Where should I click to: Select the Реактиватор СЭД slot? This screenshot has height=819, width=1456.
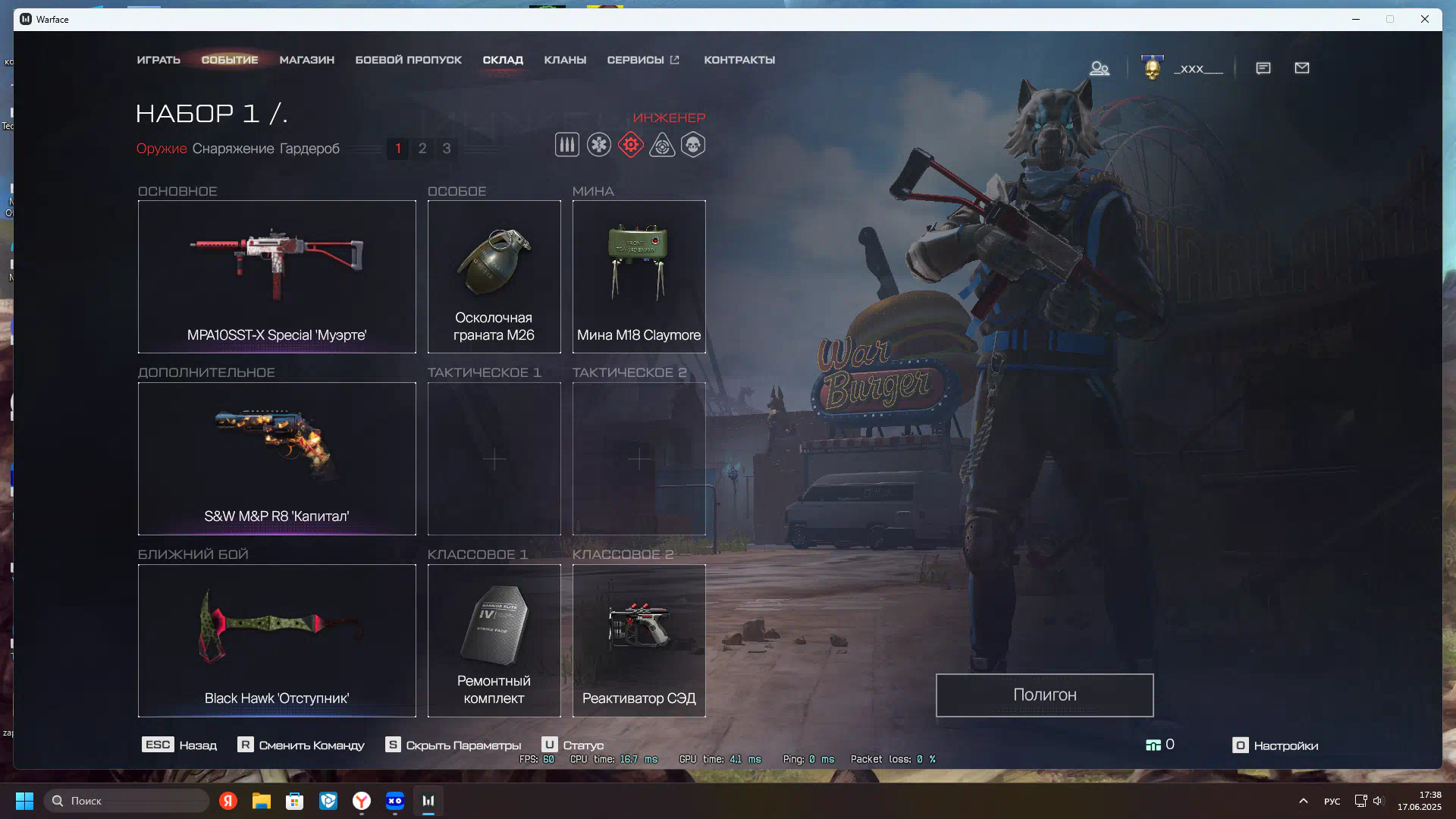point(639,641)
